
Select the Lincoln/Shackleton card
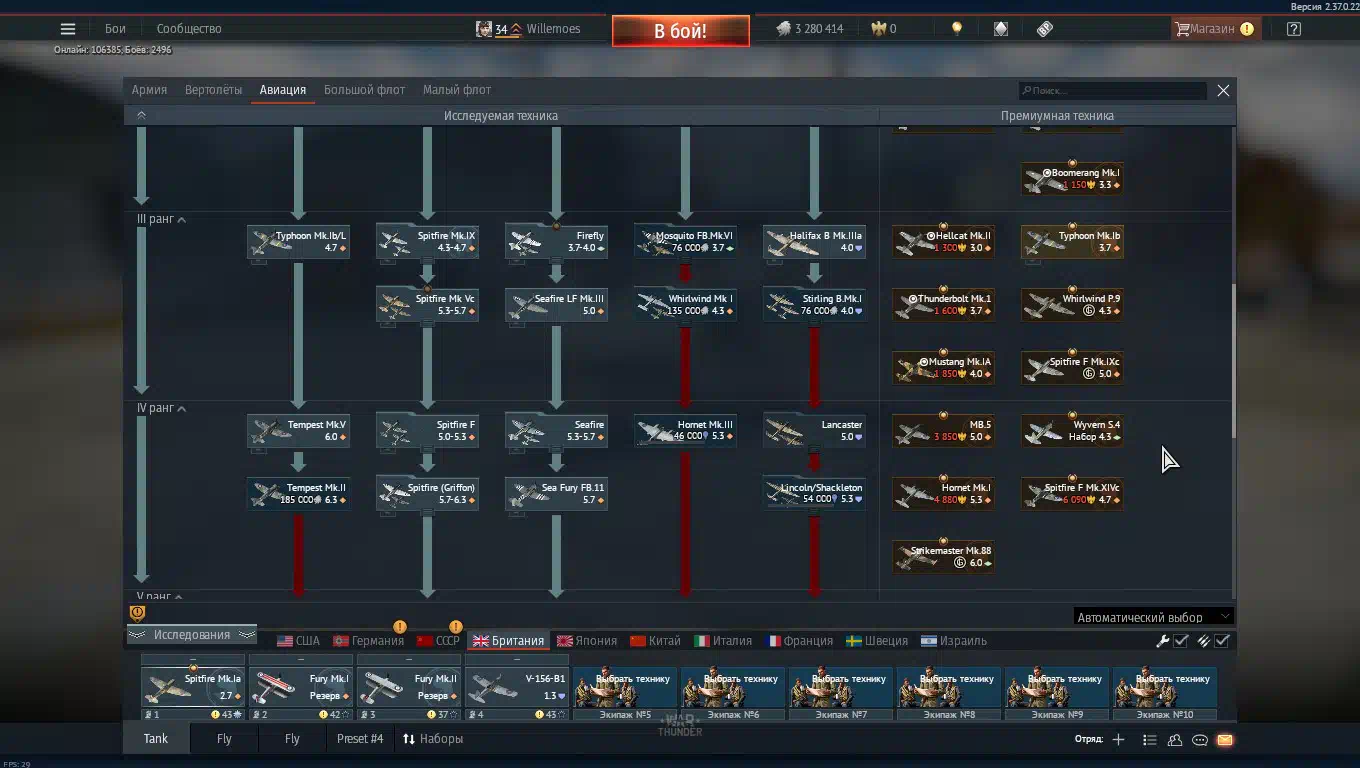point(814,494)
